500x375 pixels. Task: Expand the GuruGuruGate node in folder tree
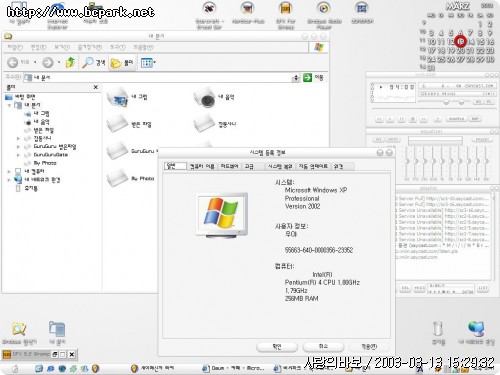18,155
